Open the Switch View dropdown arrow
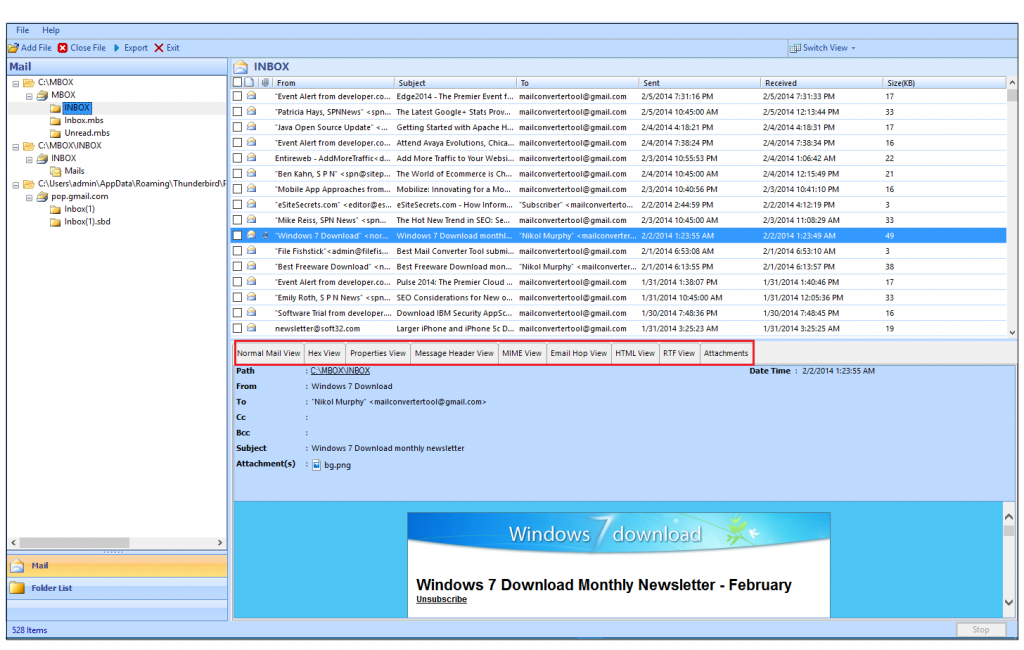Screen dimensions: 1024x650 853,48
